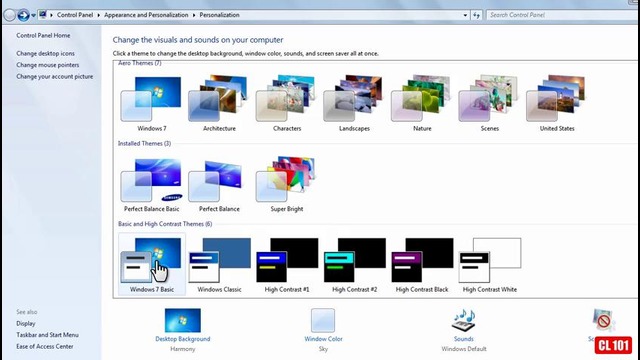Open Taskbar and Start Menu link
This screenshot has height=360, width=640.
(x=47, y=335)
